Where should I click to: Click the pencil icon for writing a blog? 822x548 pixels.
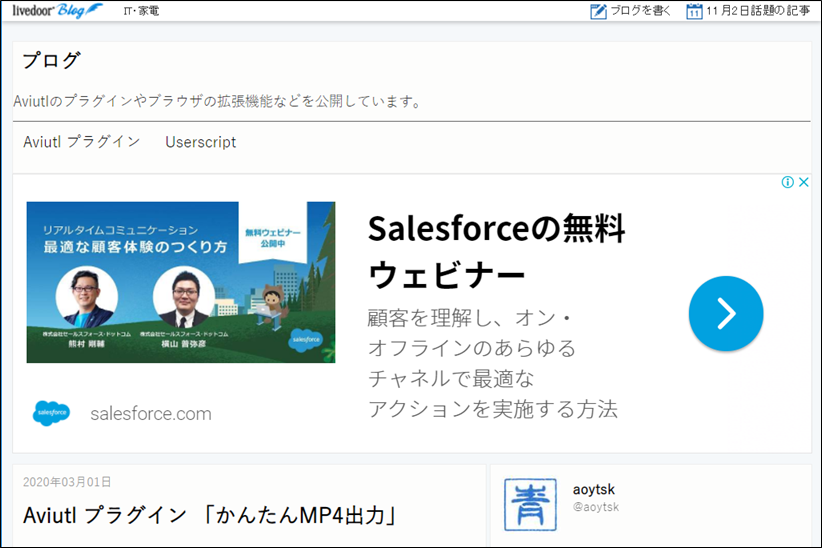[x=598, y=11]
